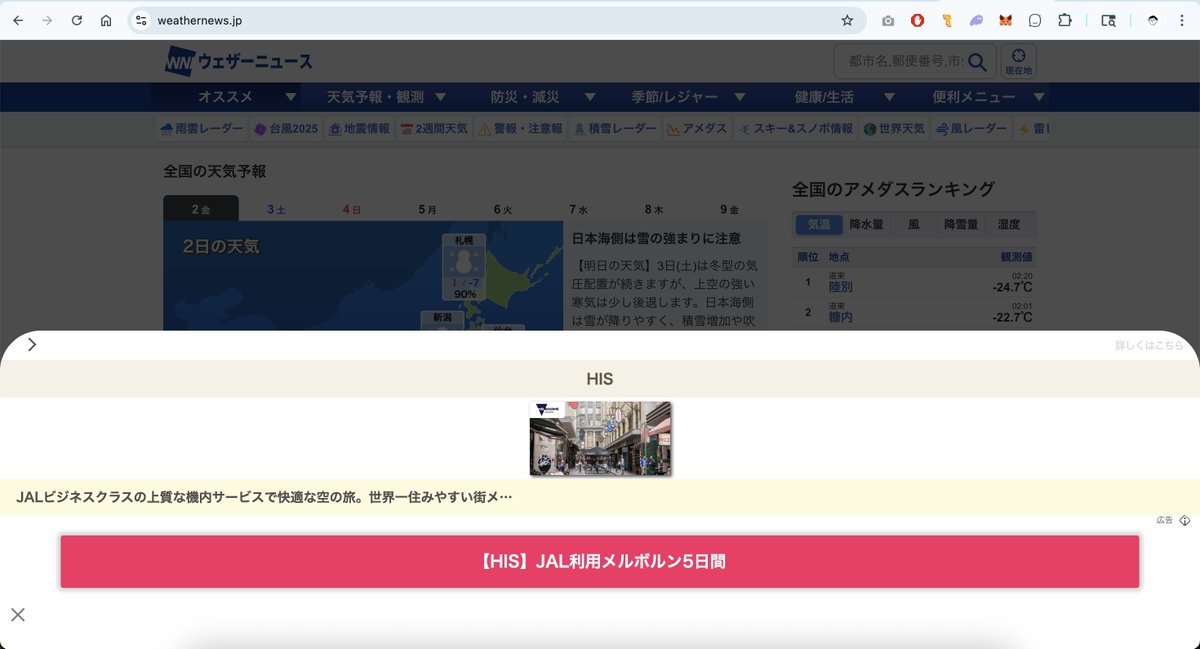The height and width of the screenshot is (649, 1200).
Task: Select the 3土 forecast tab
Action: point(277,209)
